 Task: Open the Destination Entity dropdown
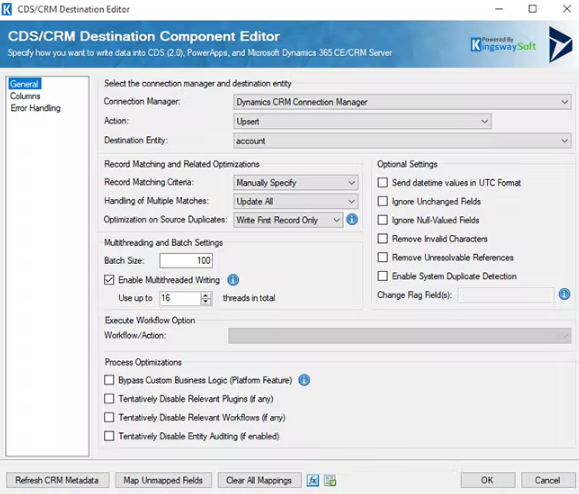coord(402,141)
